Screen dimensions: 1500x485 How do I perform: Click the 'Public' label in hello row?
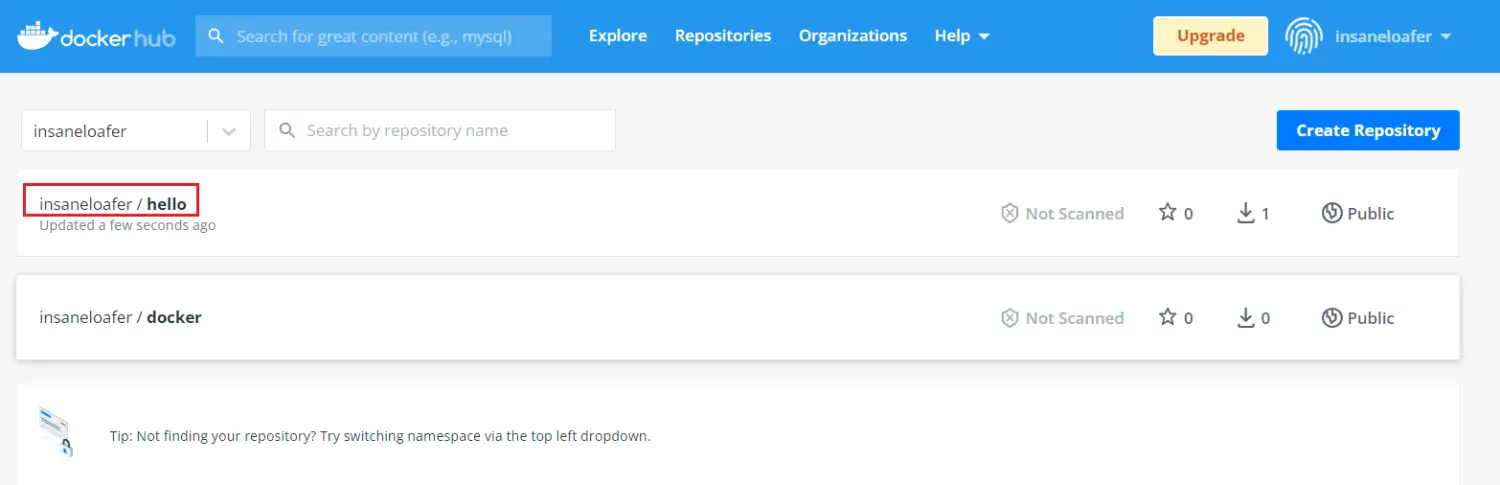coord(1370,213)
